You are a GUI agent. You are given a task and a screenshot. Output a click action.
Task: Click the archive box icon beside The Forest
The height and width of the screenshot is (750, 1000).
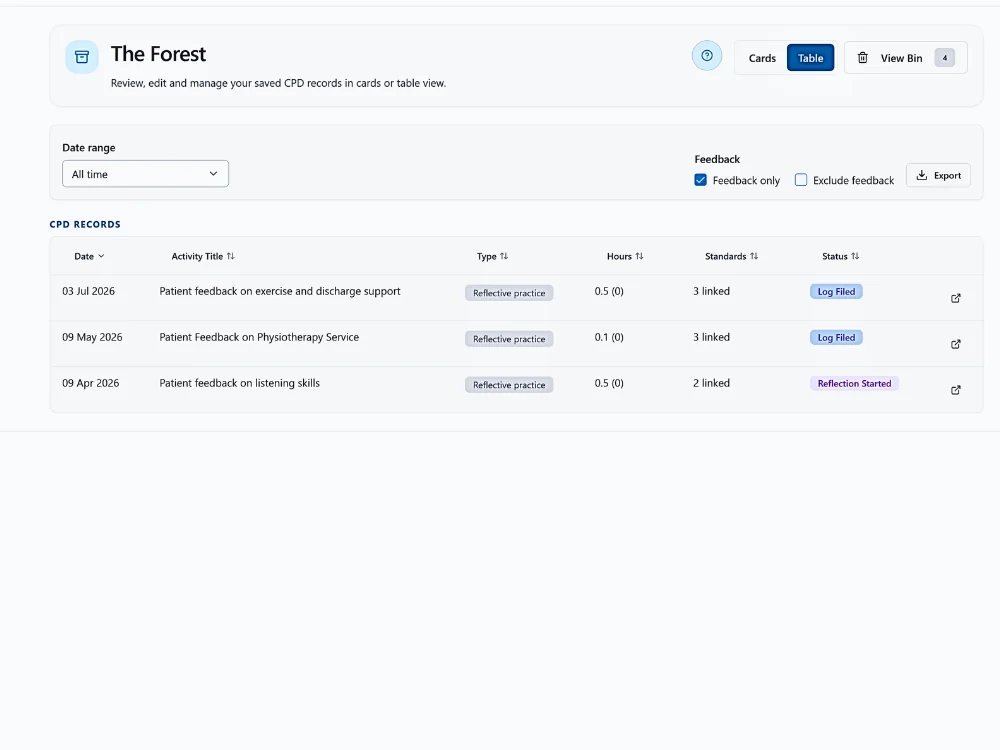coord(82,57)
